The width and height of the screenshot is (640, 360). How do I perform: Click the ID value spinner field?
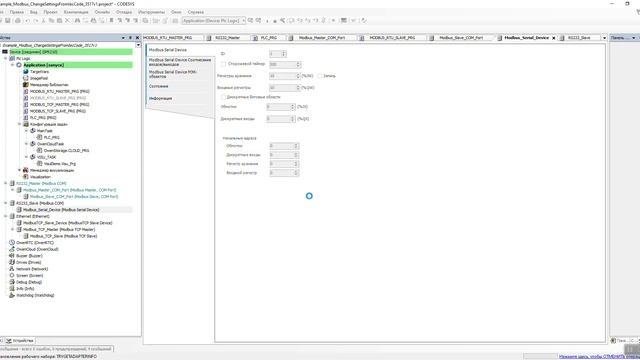coord(278,53)
